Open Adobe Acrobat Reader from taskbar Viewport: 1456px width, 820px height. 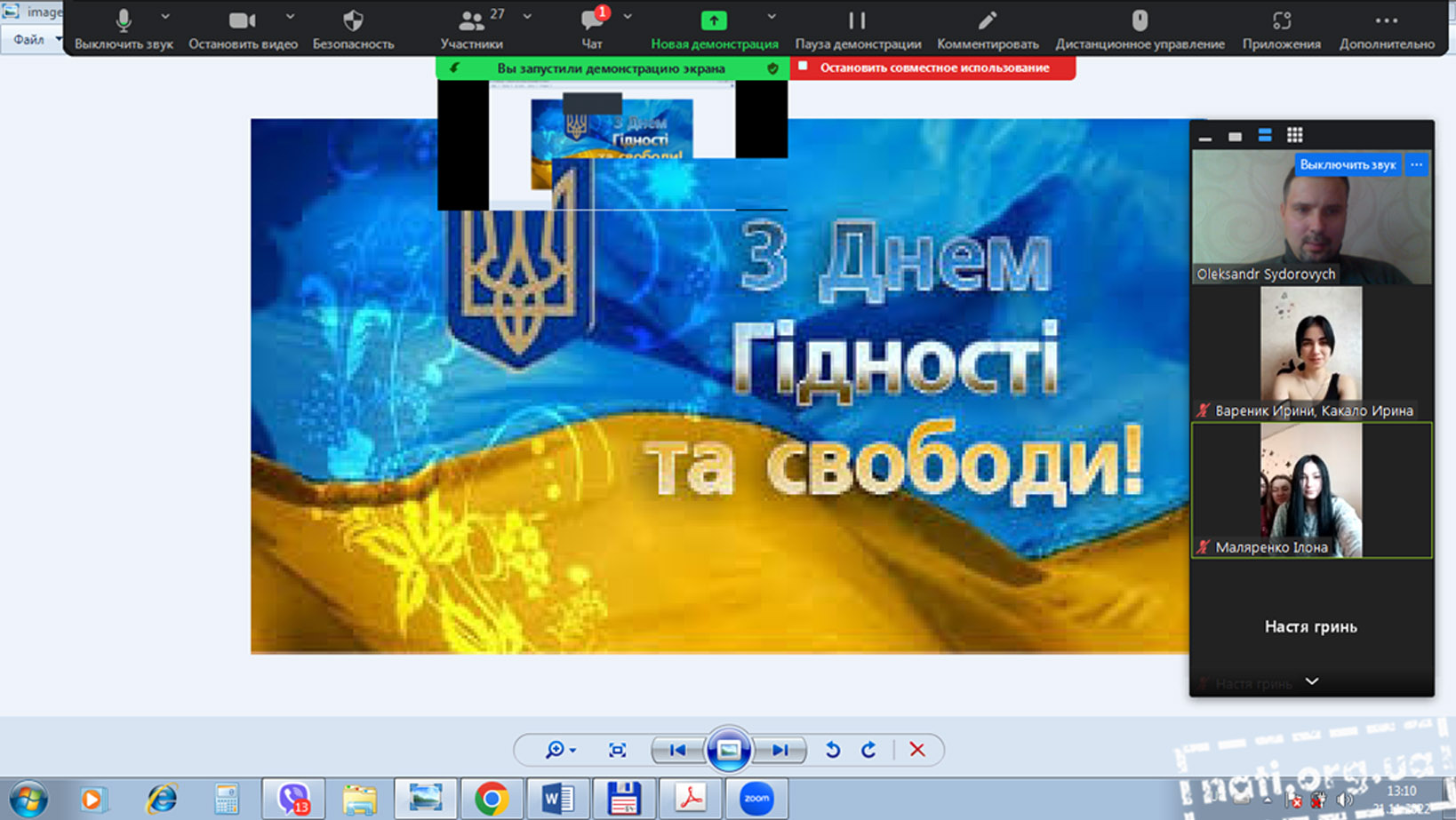pos(691,800)
